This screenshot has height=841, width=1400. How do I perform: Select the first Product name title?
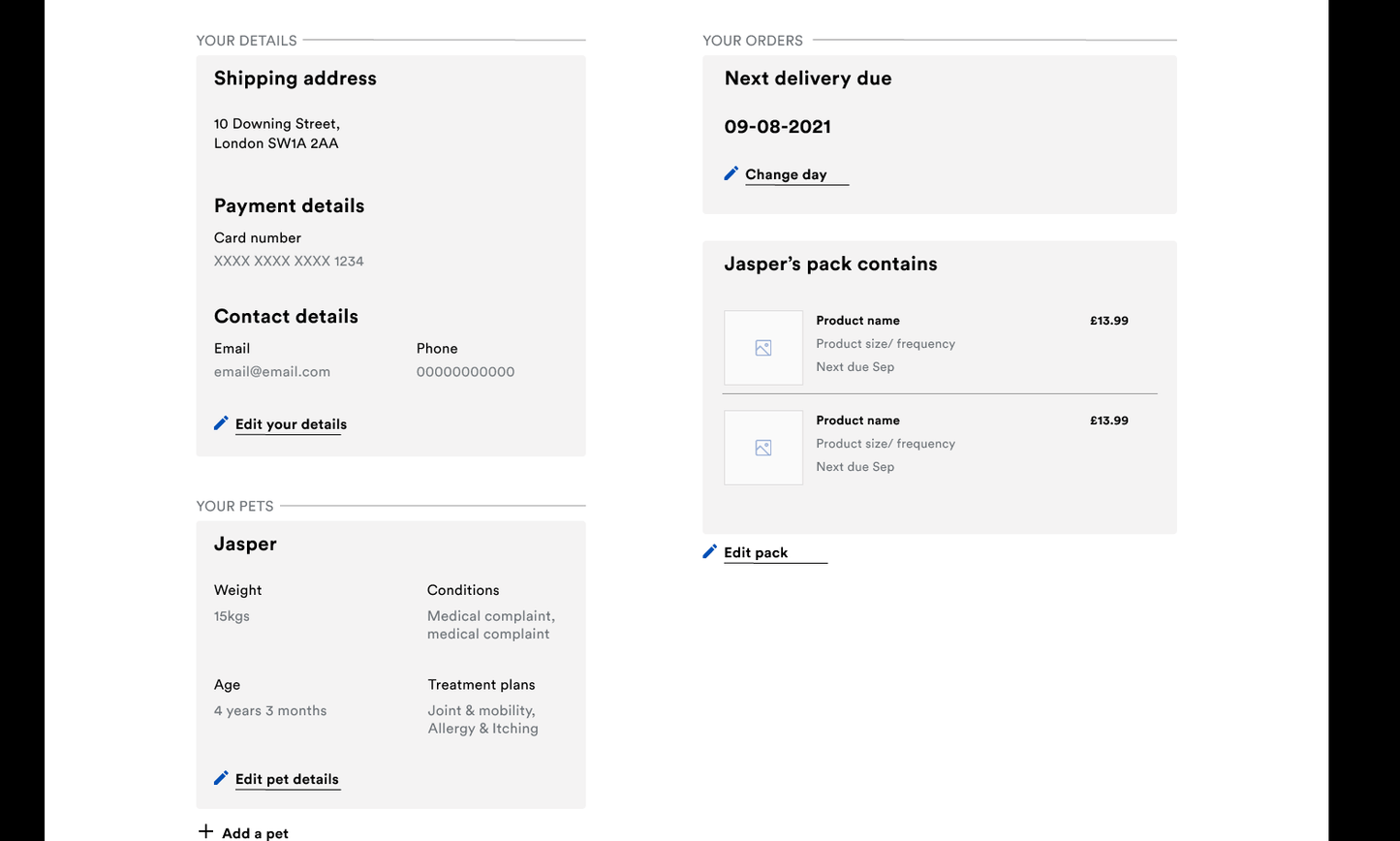point(857,321)
